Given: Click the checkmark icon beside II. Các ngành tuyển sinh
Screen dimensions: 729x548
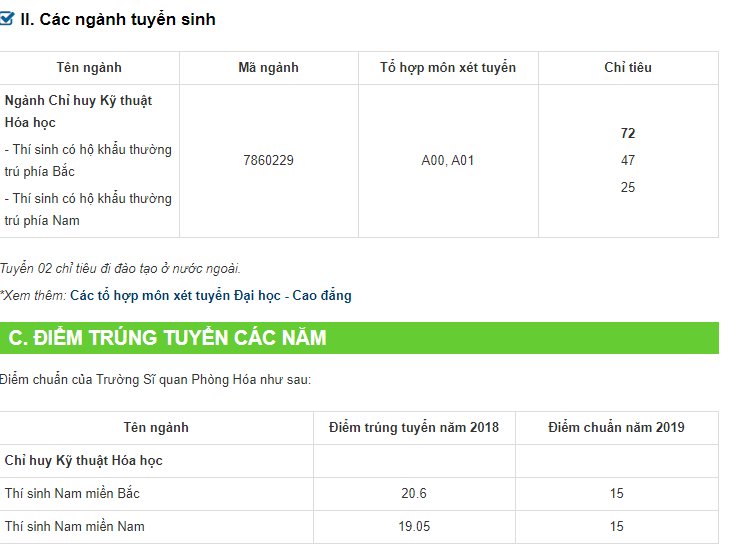Looking at the screenshot, I should 7,19.
